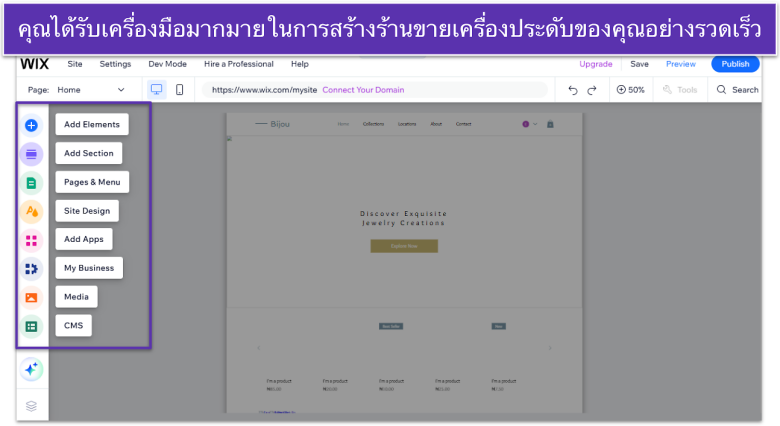Open the orange Media image icon
This screenshot has width=780, height=426.
pos(31,298)
